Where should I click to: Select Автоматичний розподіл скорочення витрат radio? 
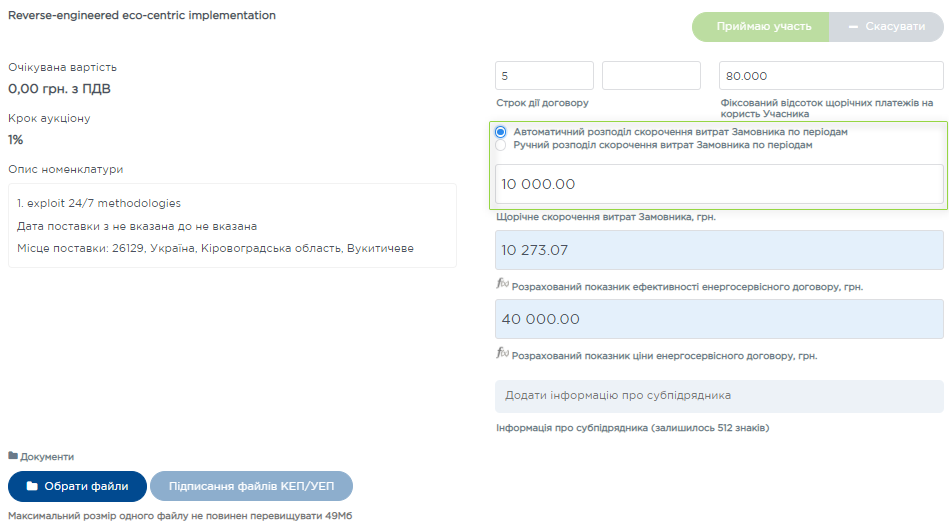[501, 132]
